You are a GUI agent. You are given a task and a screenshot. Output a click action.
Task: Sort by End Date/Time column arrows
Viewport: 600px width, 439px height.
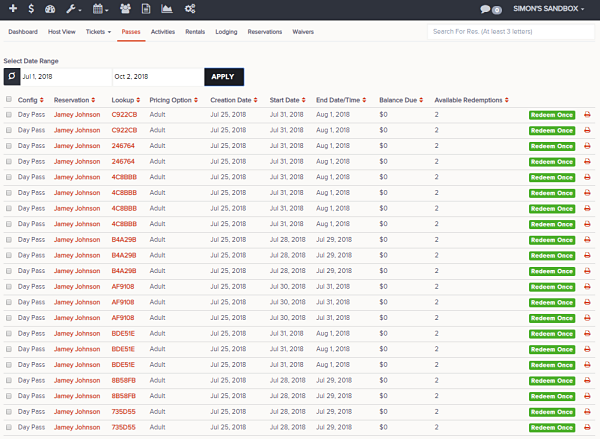364,100
